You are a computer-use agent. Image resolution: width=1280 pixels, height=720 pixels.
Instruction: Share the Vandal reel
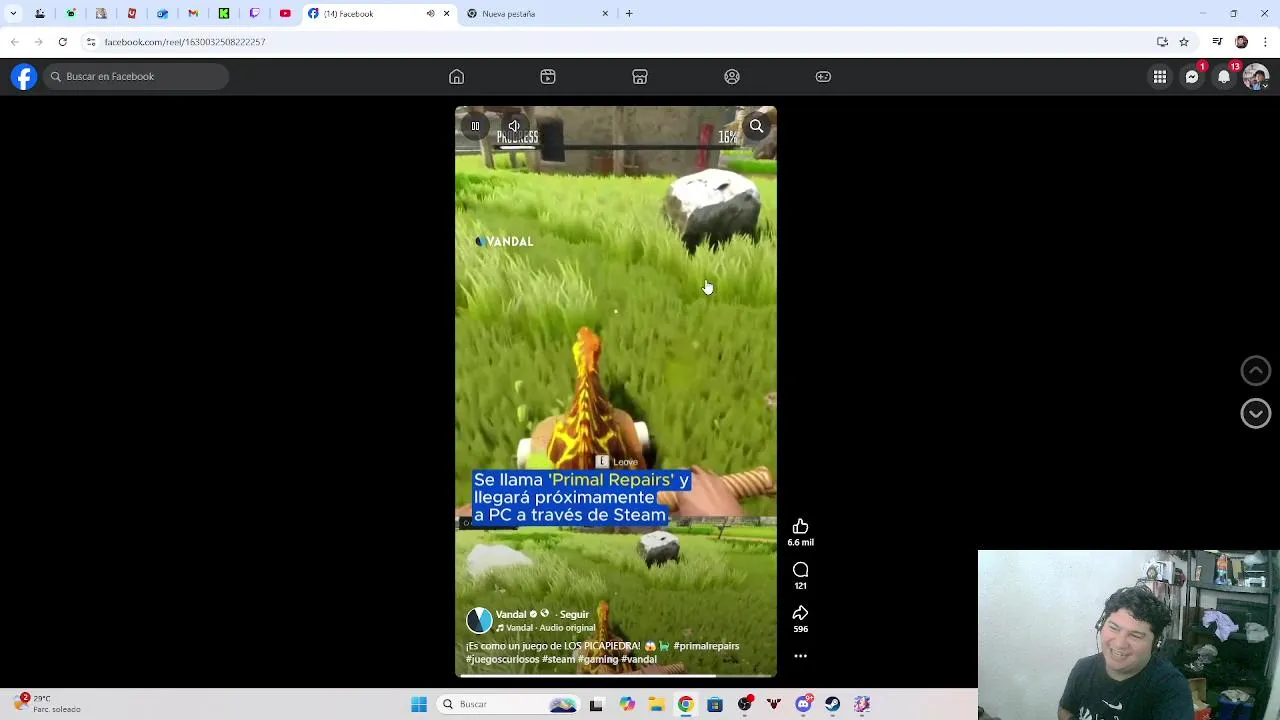point(800,613)
